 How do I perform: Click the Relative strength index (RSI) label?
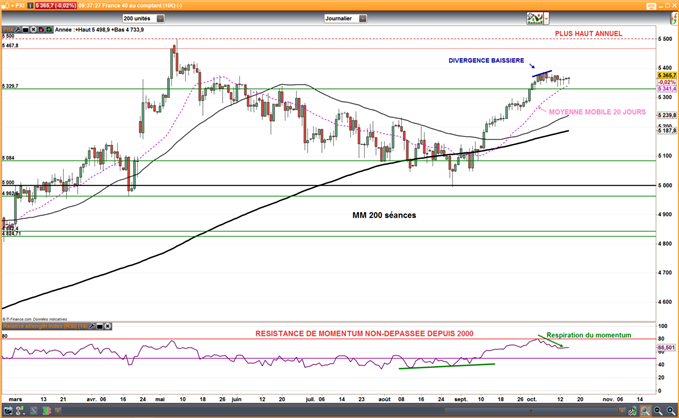pos(45,326)
